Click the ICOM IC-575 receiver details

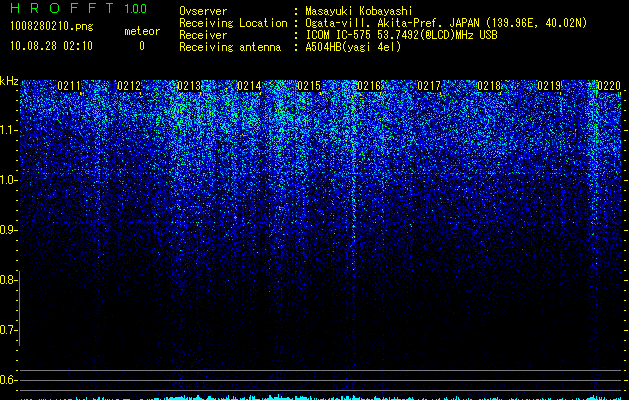[401, 35]
